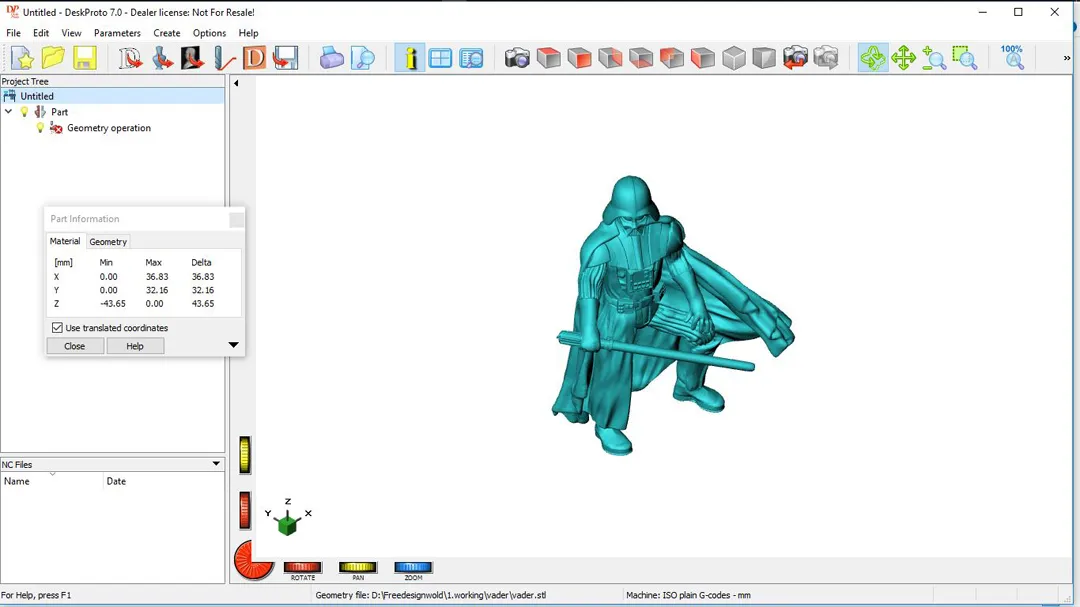Image resolution: width=1080 pixels, height=607 pixels.
Task: Click the 100% zoom icon
Action: pos(1012,58)
